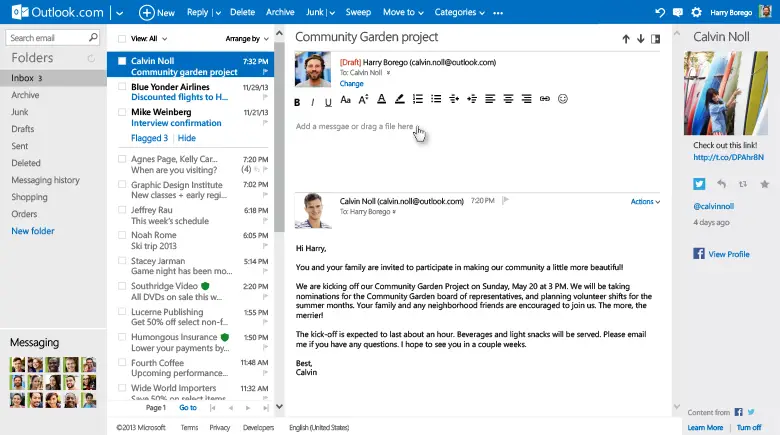Open the settings gear

click(x=696, y=12)
